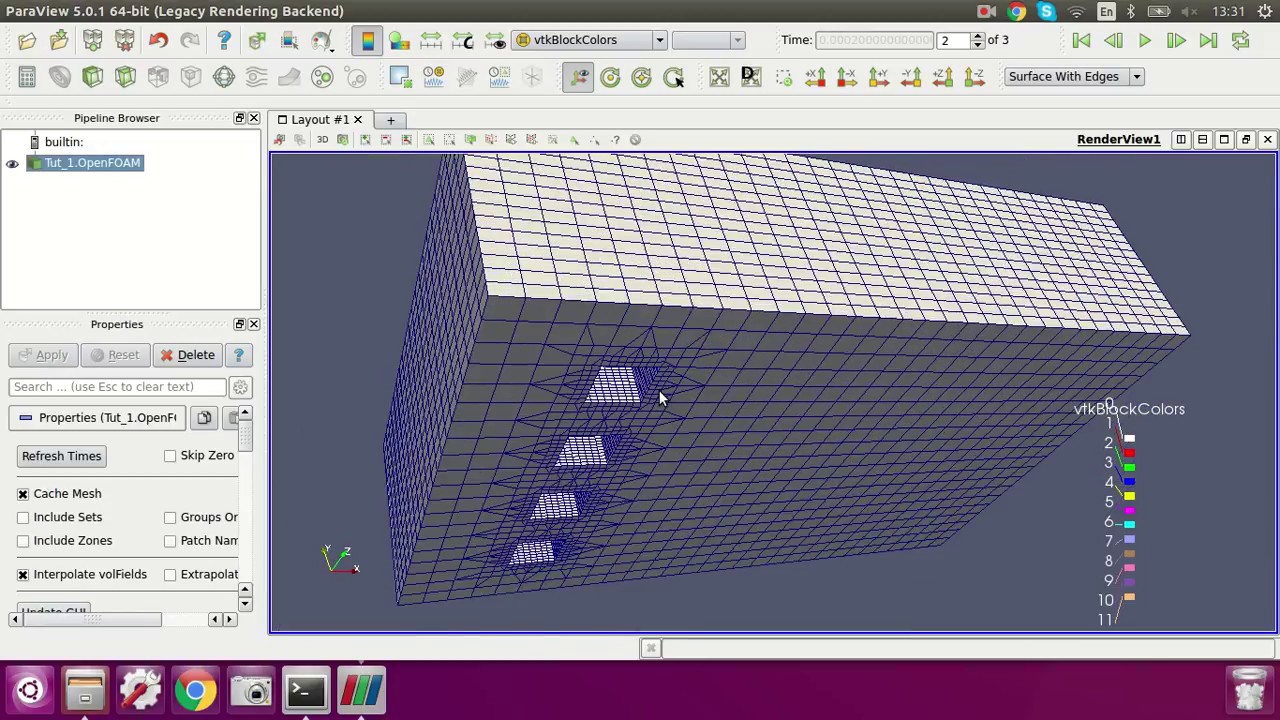The image size is (1280, 720).
Task: Click the Calculator filter icon
Action: click(x=27, y=77)
